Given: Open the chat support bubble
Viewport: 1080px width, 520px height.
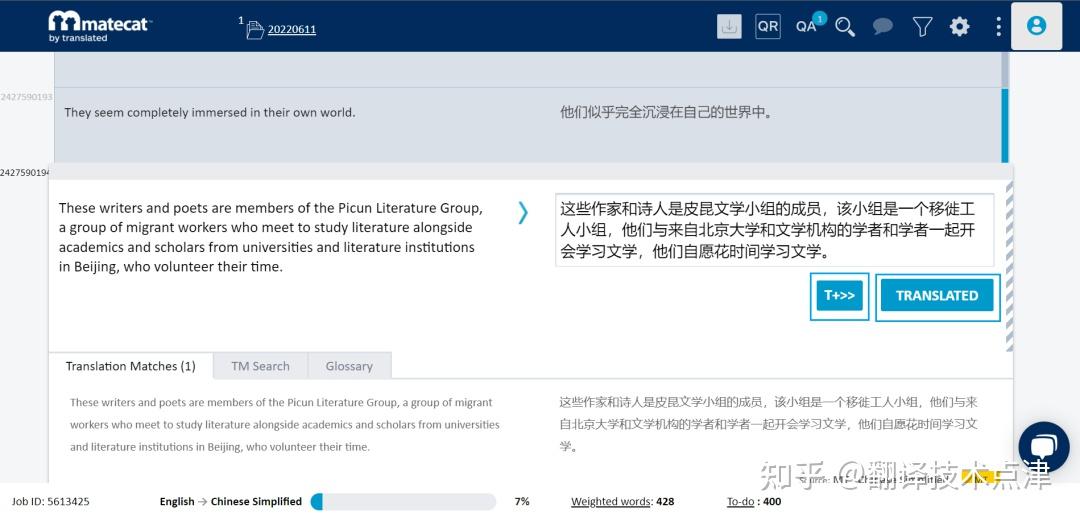Looking at the screenshot, I should [1043, 447].
